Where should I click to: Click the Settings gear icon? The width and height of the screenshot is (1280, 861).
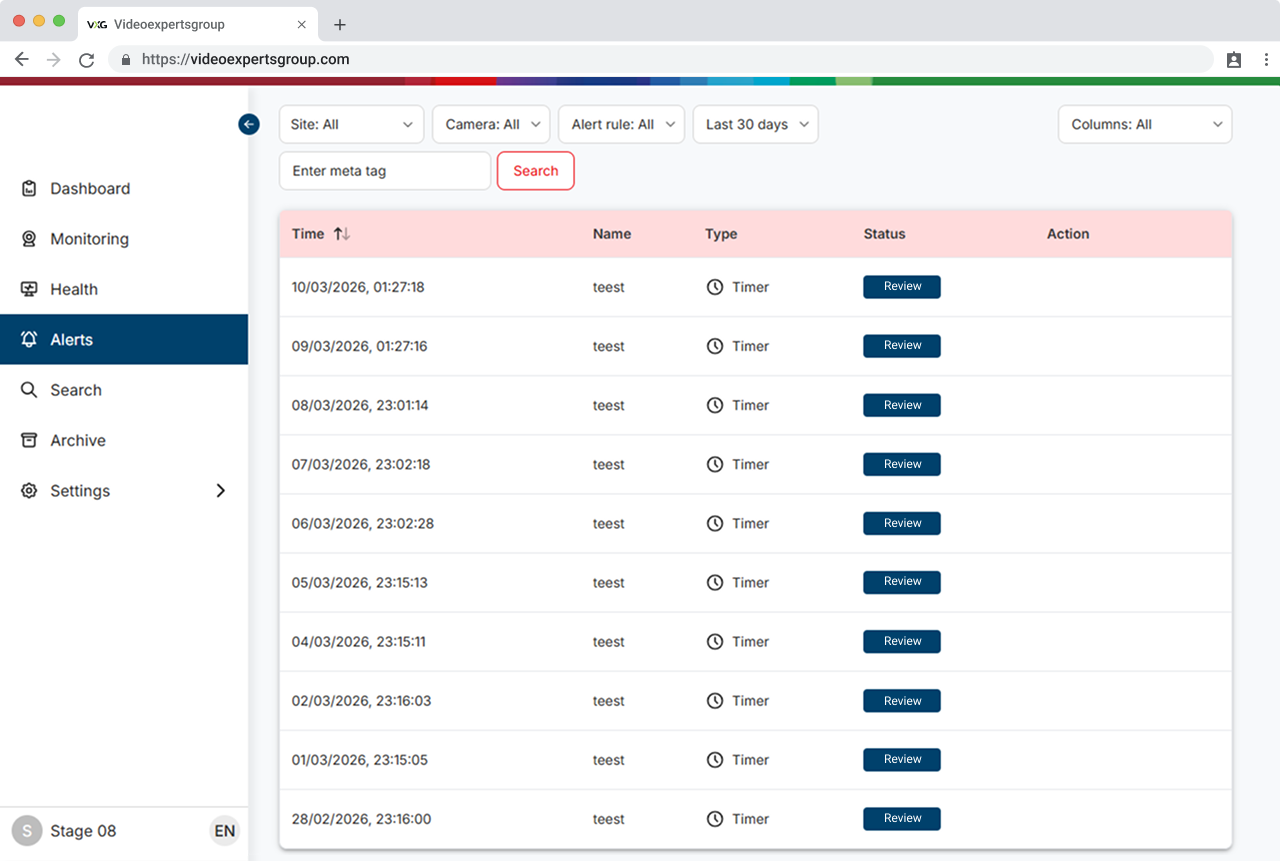tap(29, 491)
